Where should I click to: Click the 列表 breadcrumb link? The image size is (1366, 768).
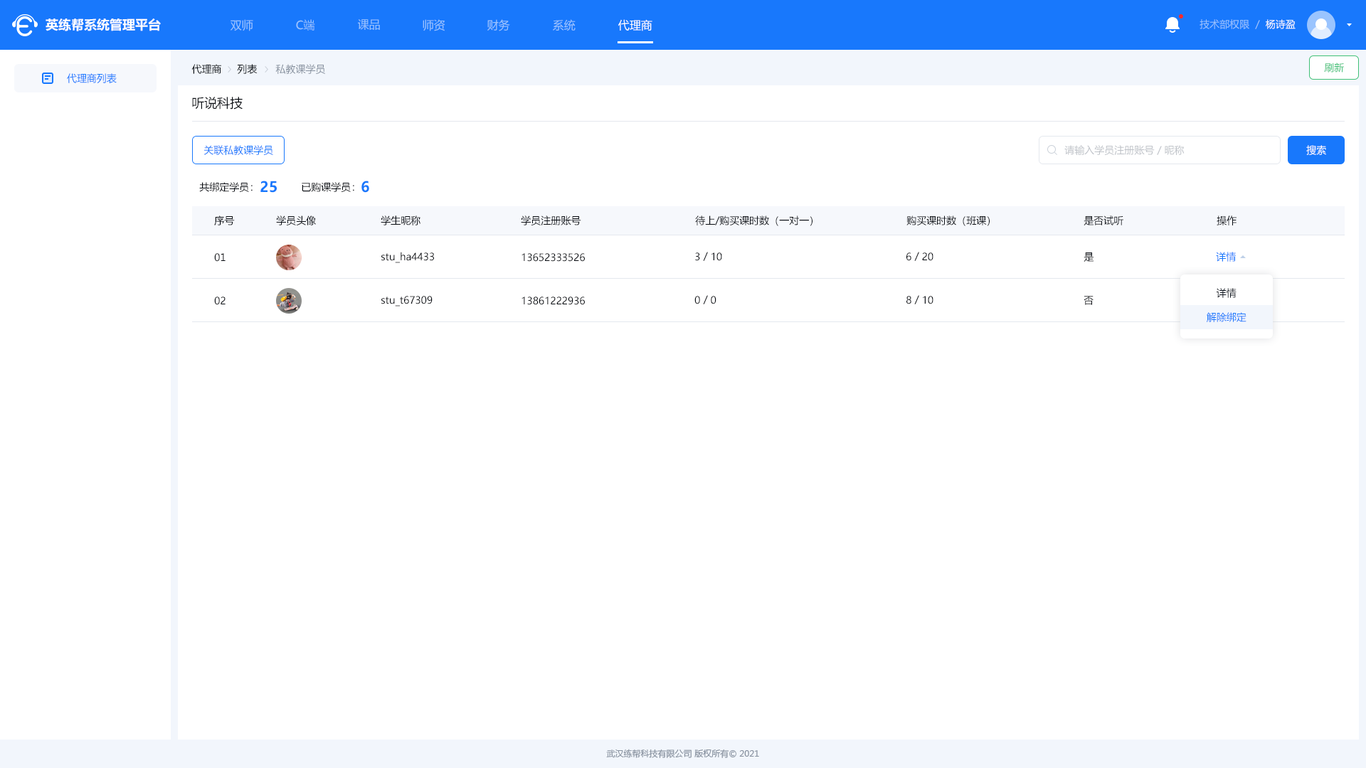click(247, 69)
